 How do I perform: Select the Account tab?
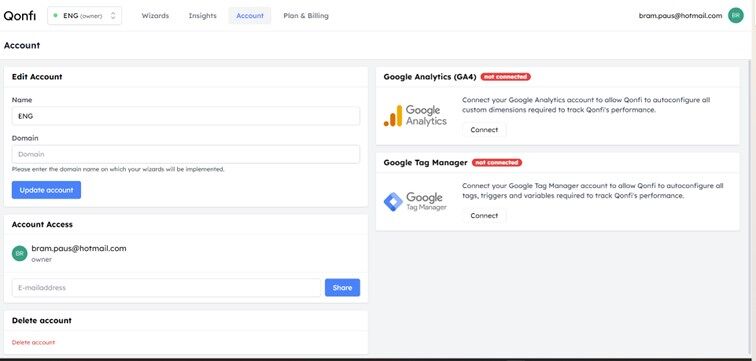(250, 15)
